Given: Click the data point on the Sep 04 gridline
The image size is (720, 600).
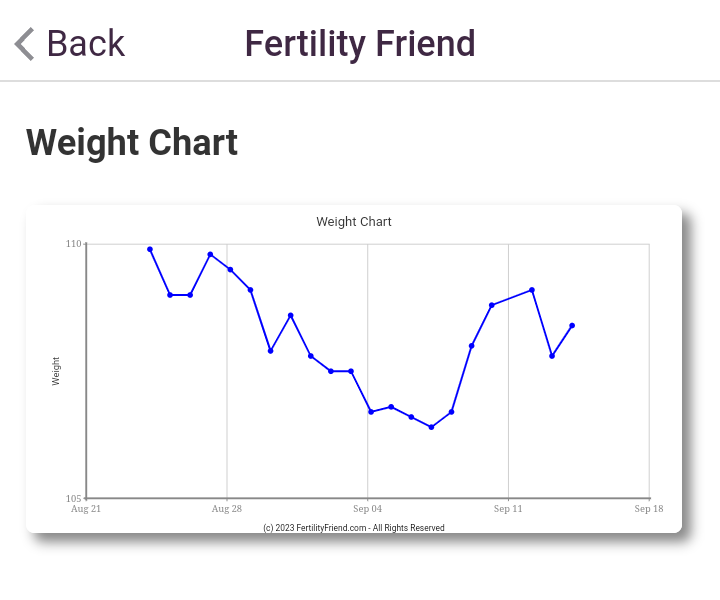Looking at the screenshot, I should pos(371,411).
